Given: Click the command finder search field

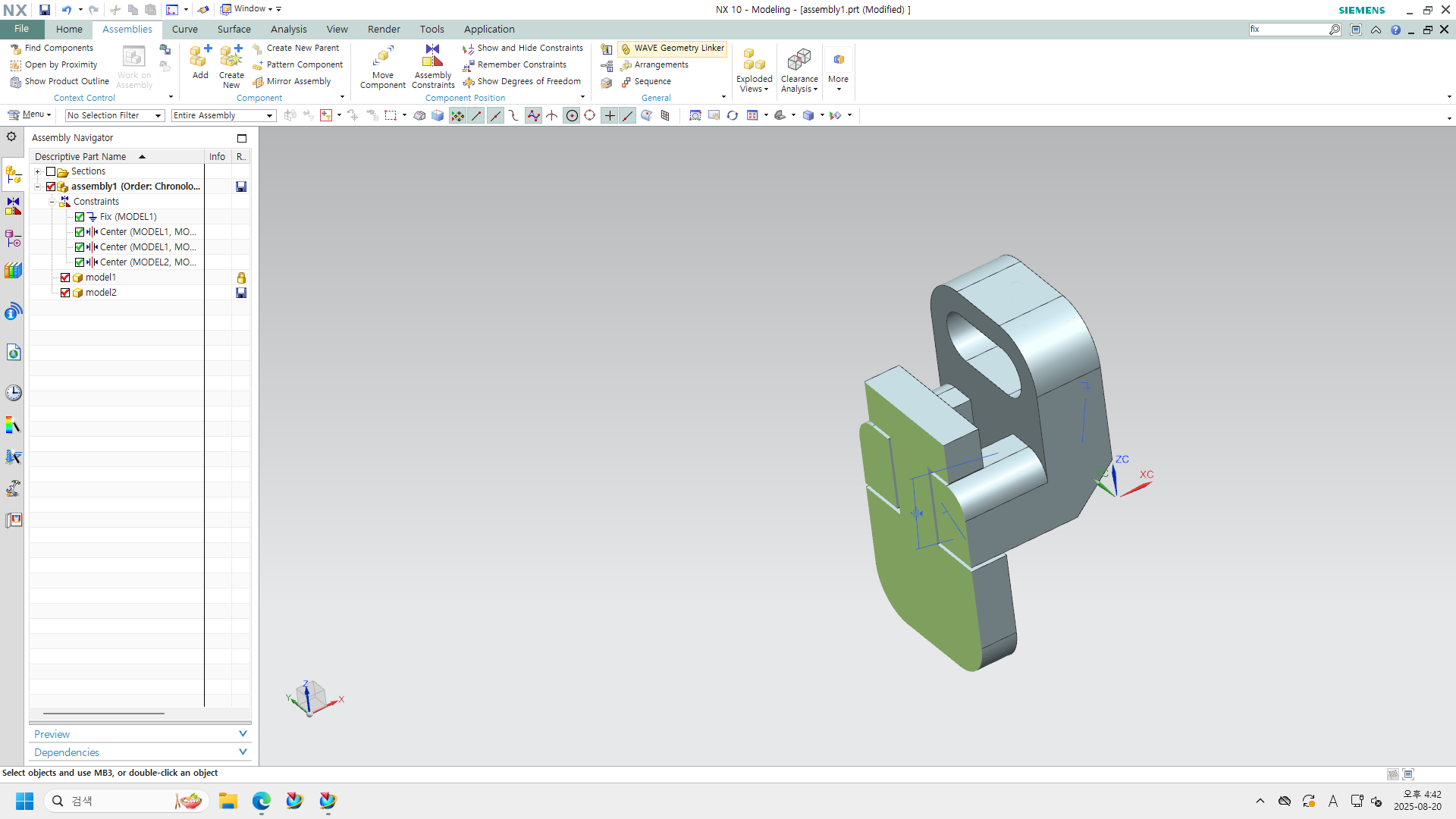Looking at the screenshot, I should click(1288, 30).
